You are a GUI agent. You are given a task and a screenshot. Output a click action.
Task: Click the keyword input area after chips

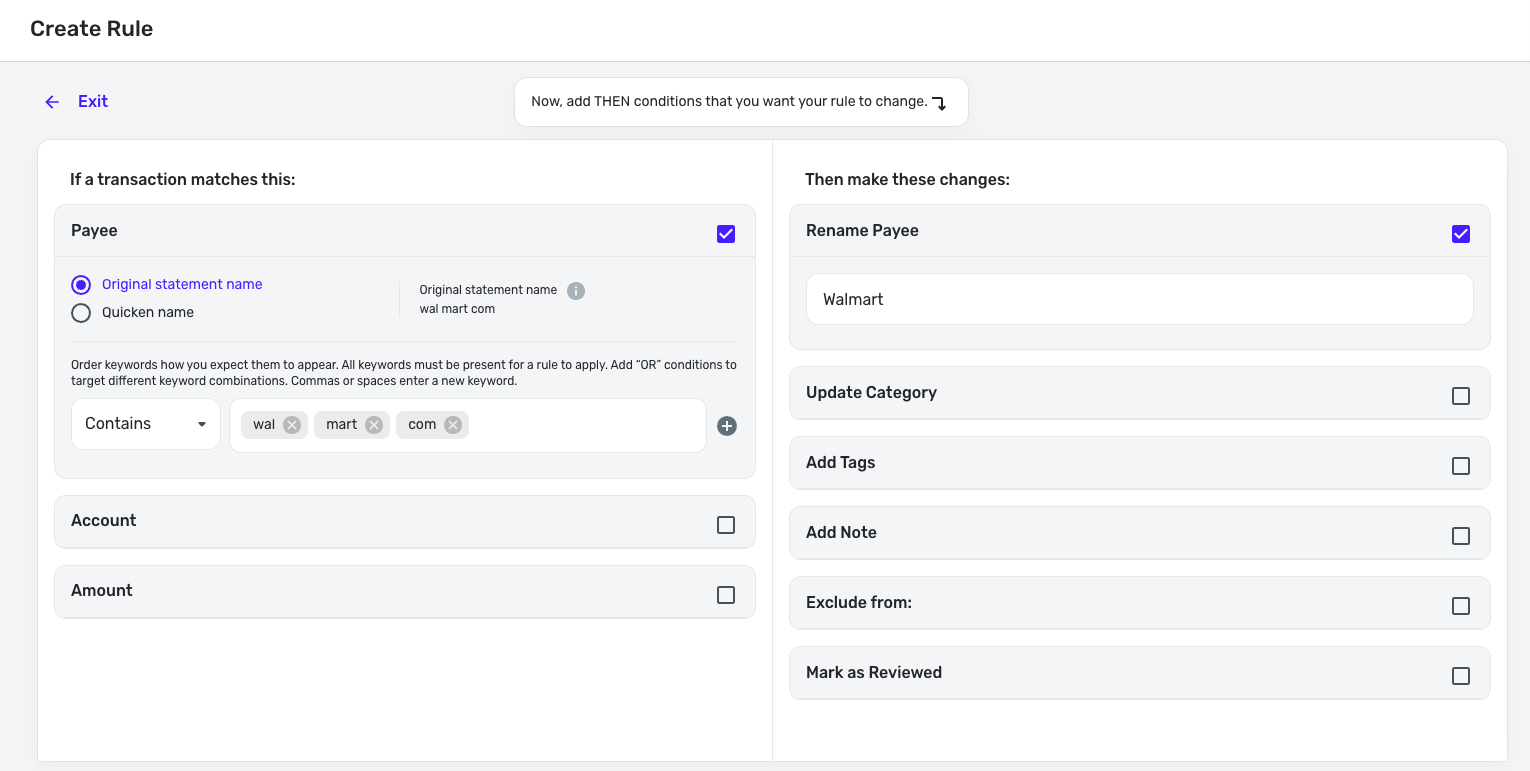tap(585, 425)
